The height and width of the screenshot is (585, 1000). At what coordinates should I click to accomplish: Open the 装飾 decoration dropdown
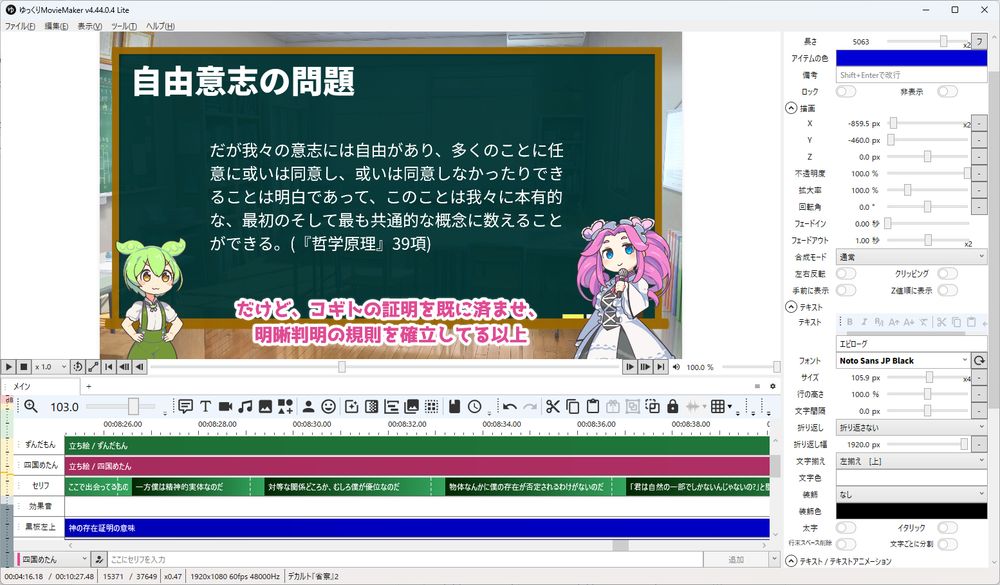click(x=911, y=494)
